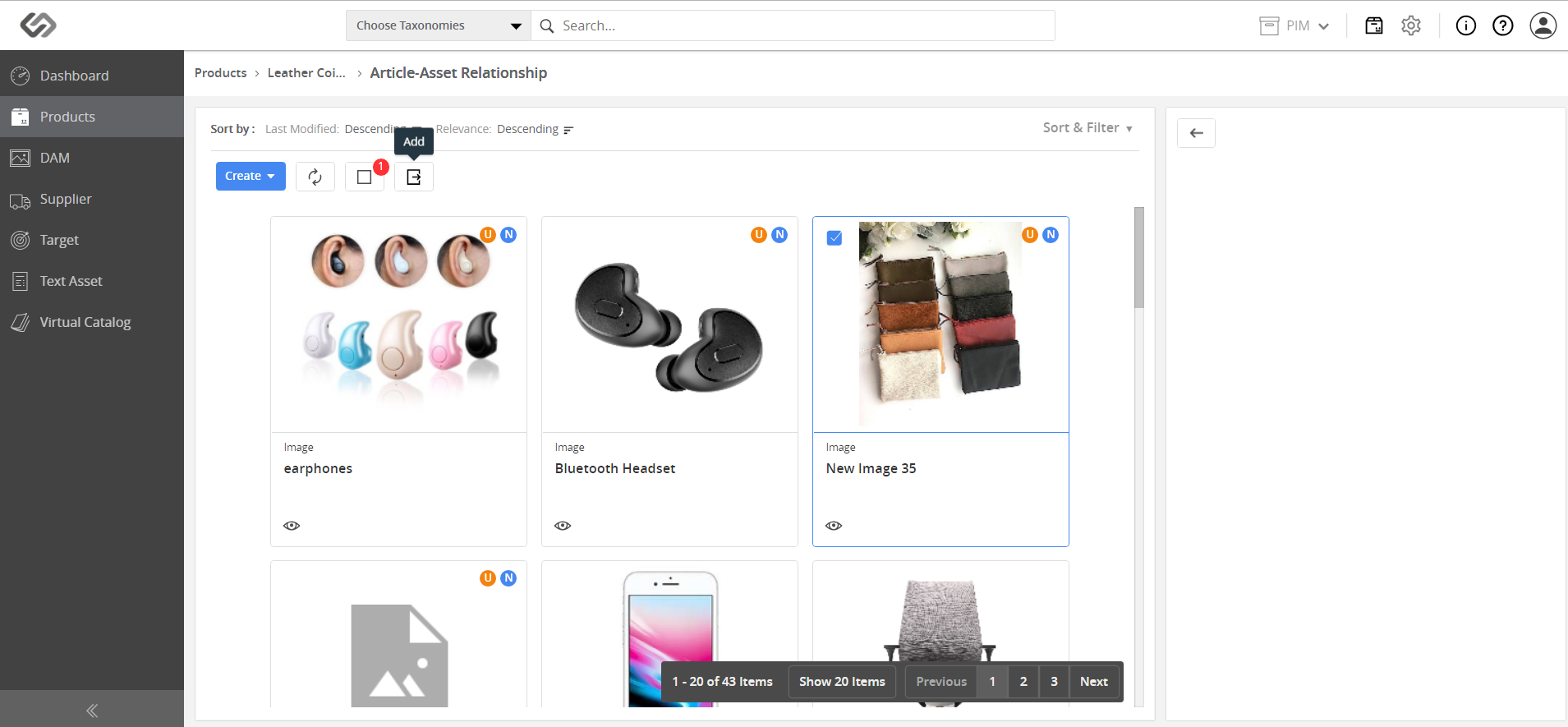Open the user profile avatar icon
Viewport: 1568px width, 727px height.
1543,25
